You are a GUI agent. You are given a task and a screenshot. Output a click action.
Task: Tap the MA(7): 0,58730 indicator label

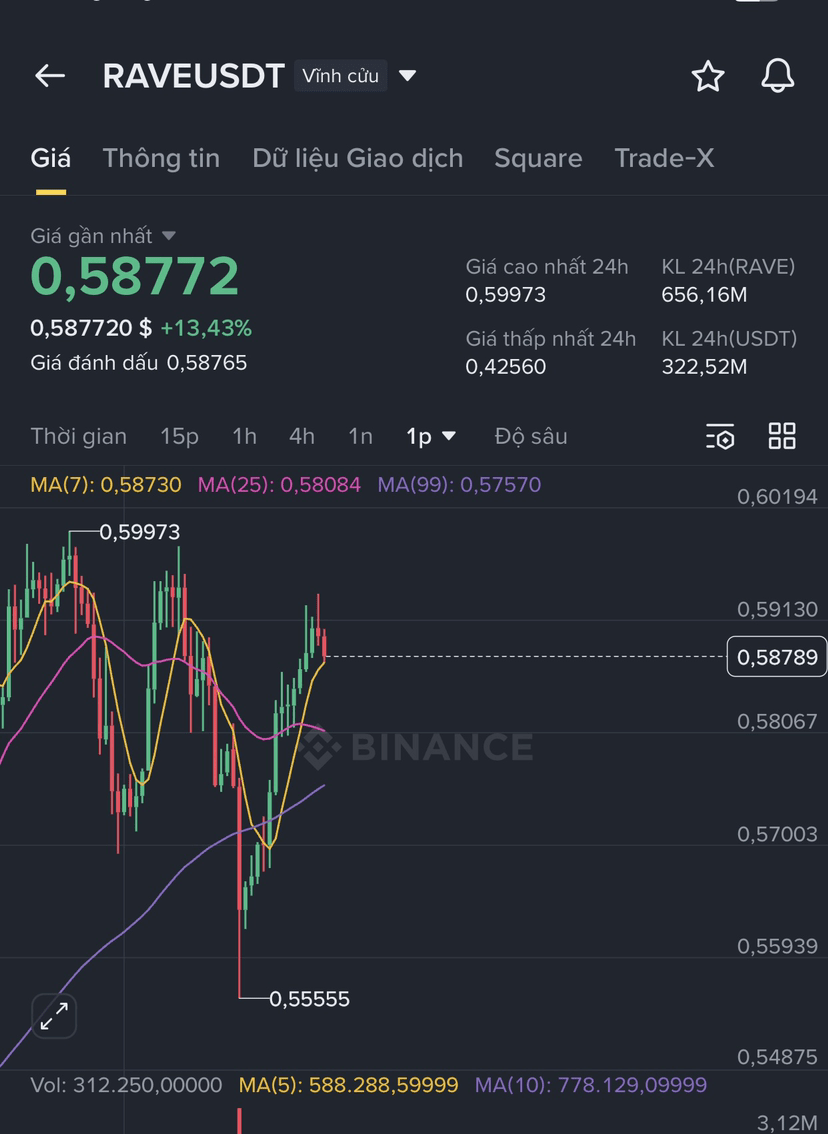click(x=106, y=484)
